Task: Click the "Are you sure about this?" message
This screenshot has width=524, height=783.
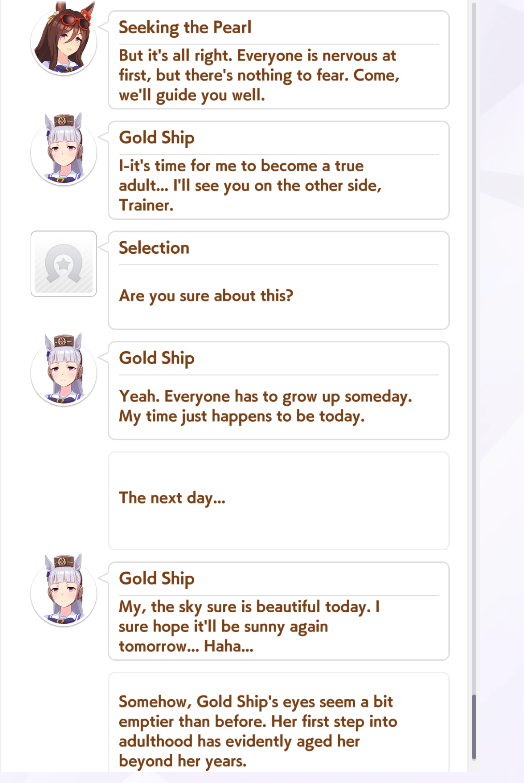Action: (206, 296)
